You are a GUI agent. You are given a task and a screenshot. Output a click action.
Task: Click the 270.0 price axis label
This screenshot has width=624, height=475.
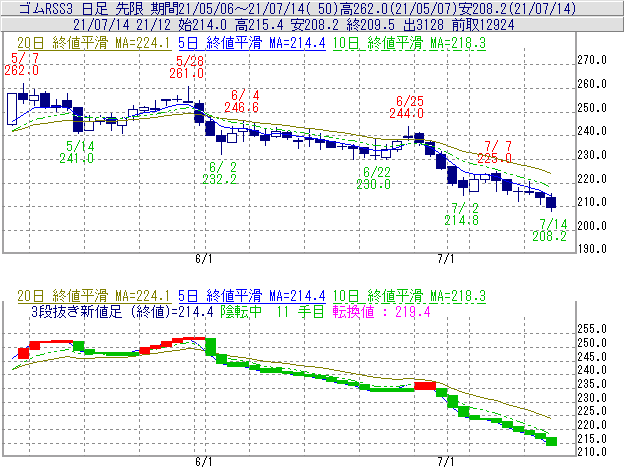pos(592,60)
